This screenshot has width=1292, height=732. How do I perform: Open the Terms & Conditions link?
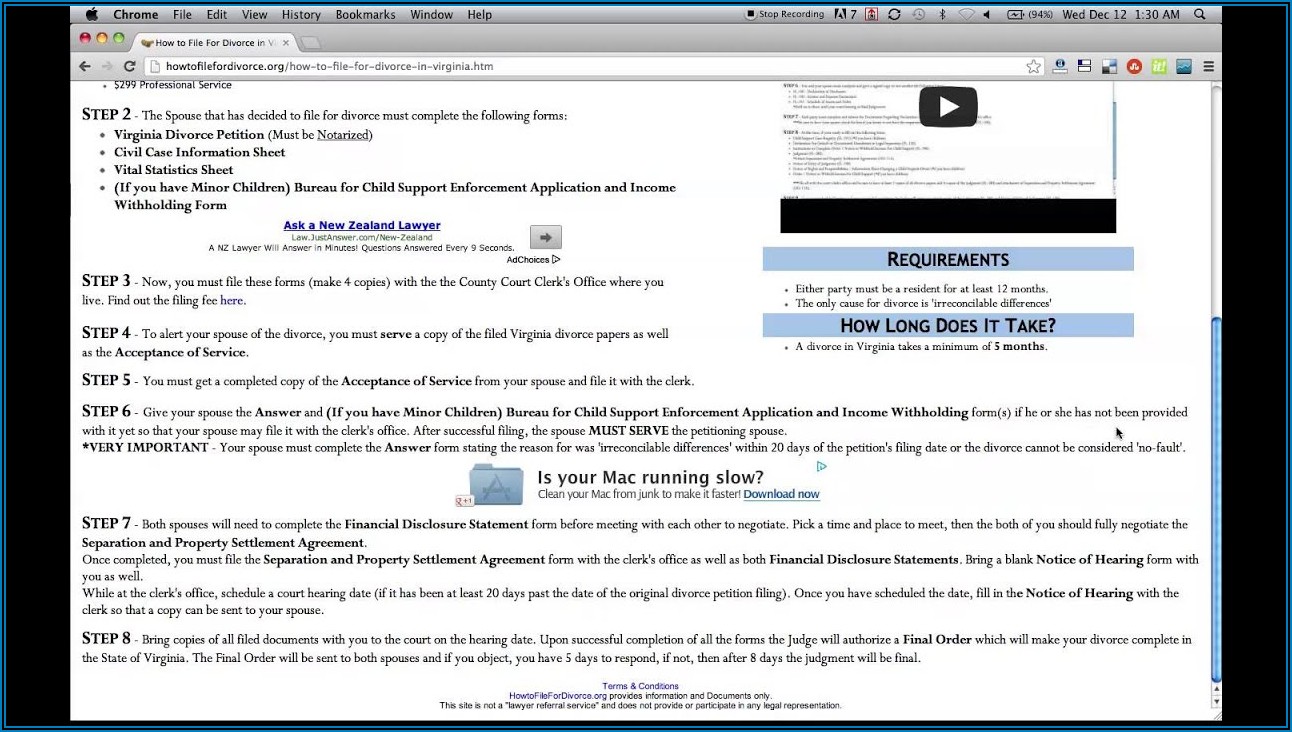[x=640, y=686]
